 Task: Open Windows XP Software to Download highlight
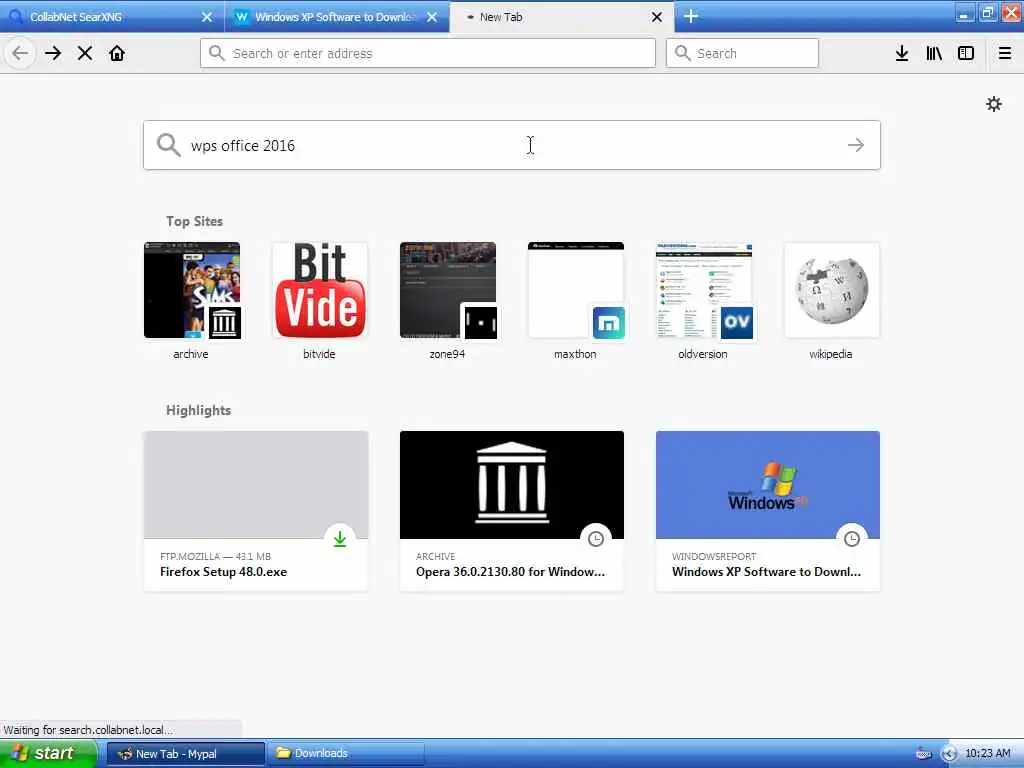click(768, 511)
